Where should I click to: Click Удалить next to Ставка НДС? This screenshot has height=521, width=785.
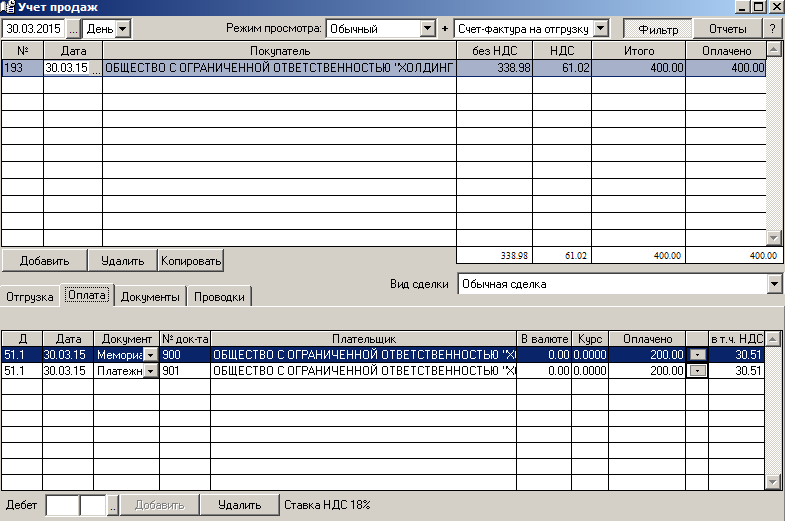[239, 506]
